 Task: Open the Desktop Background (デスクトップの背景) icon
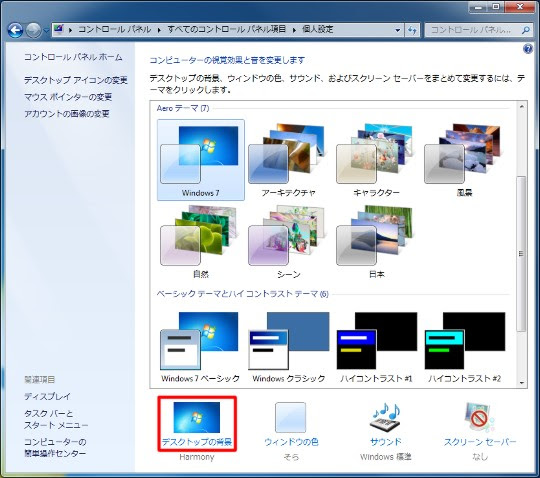tap(197, 424)
